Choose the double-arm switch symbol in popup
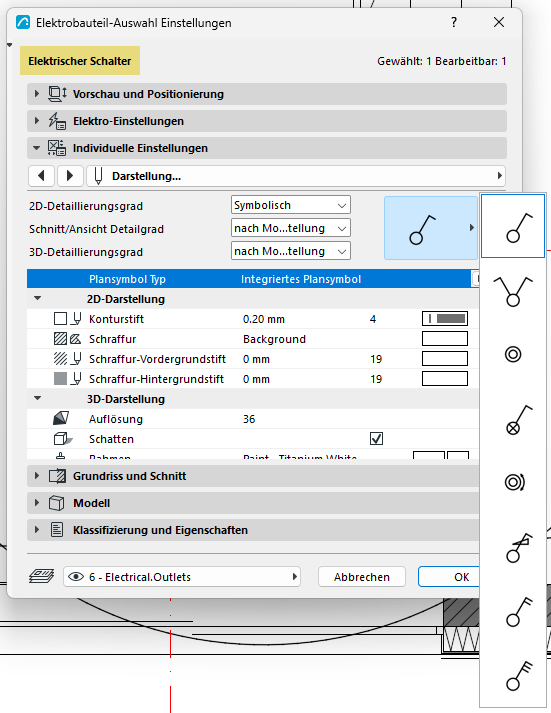 pos(513,291)
